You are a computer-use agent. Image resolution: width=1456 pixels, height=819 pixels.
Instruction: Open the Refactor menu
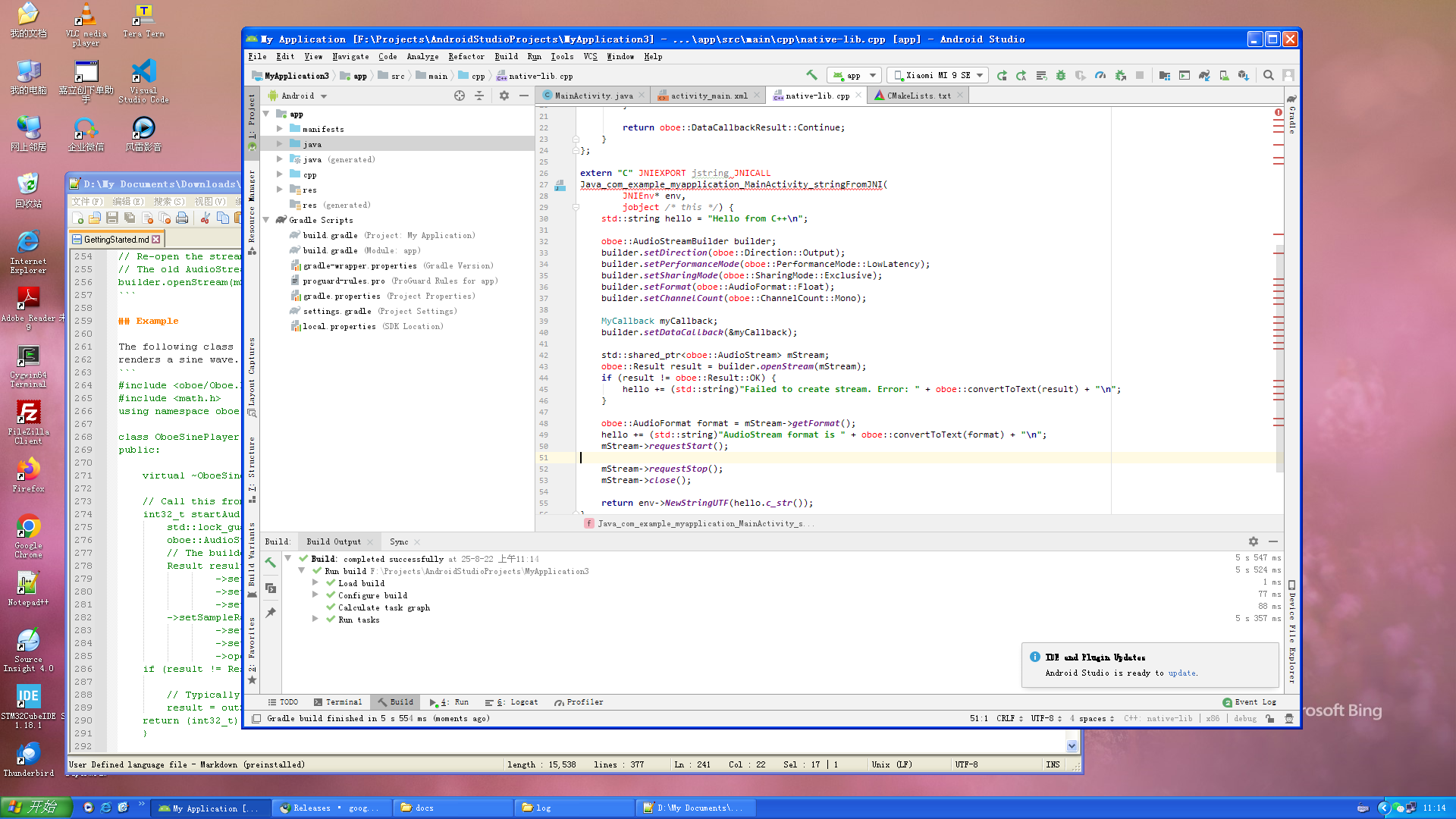click(466, 56)
